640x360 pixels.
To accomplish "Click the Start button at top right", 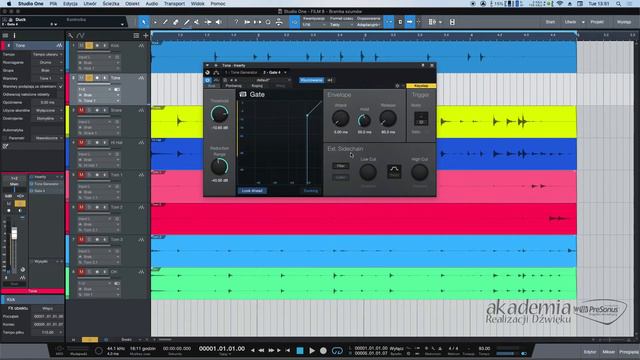I will click(x=550, y=22).
